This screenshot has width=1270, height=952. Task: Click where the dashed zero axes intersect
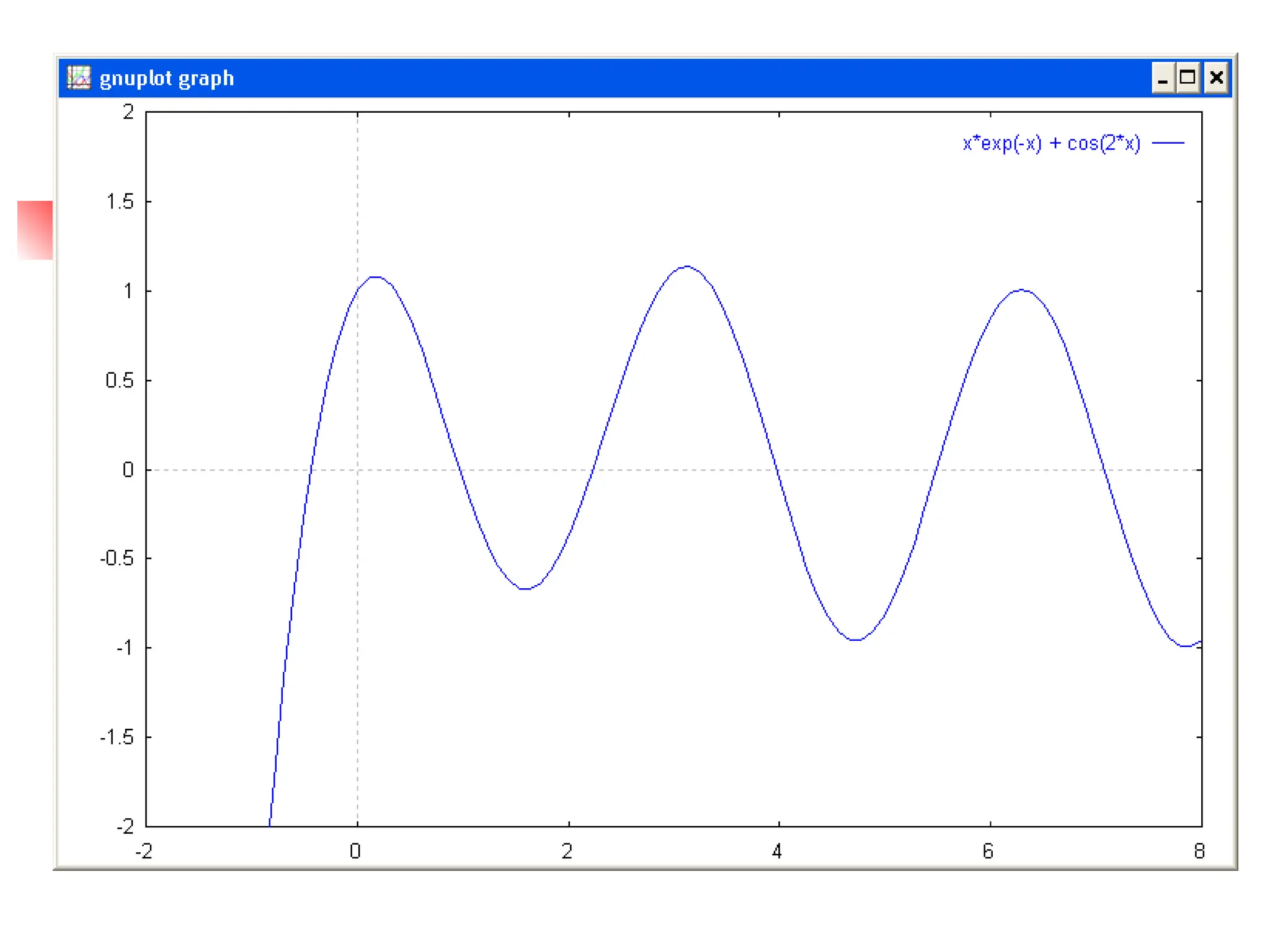357,470
